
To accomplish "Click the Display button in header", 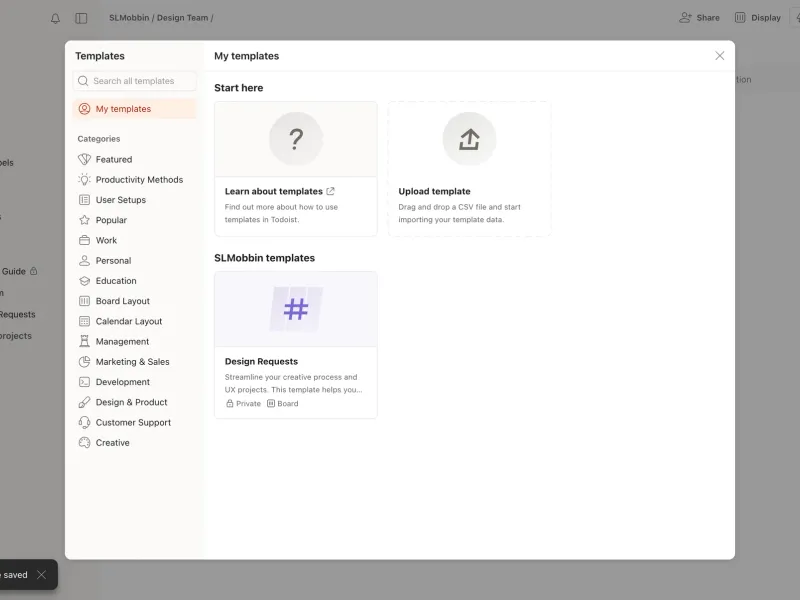I will pos(758,18).
